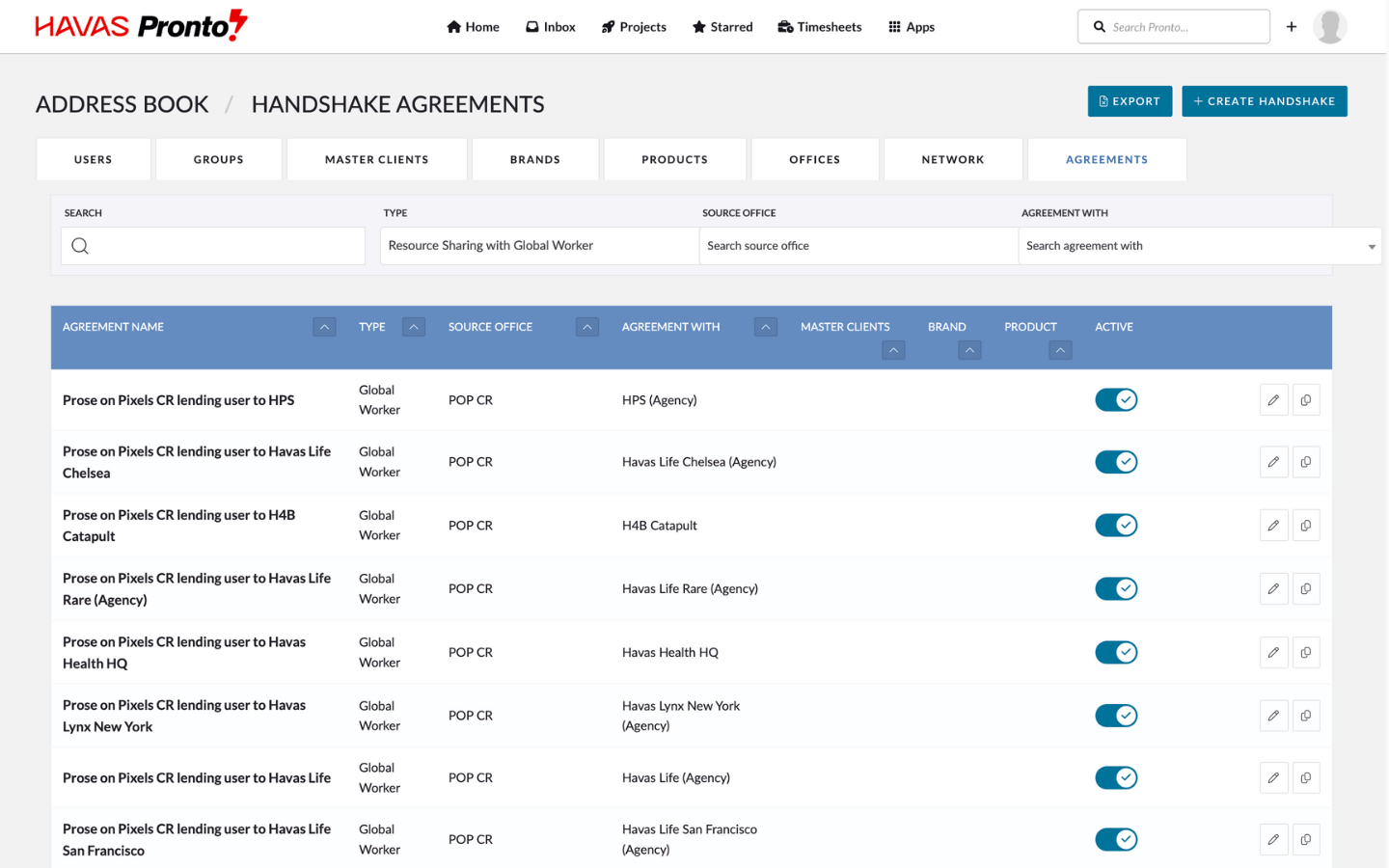Disable the HPS agreement active toggle
Viewport: 1389px width, 868px height.
point(1116,400)
